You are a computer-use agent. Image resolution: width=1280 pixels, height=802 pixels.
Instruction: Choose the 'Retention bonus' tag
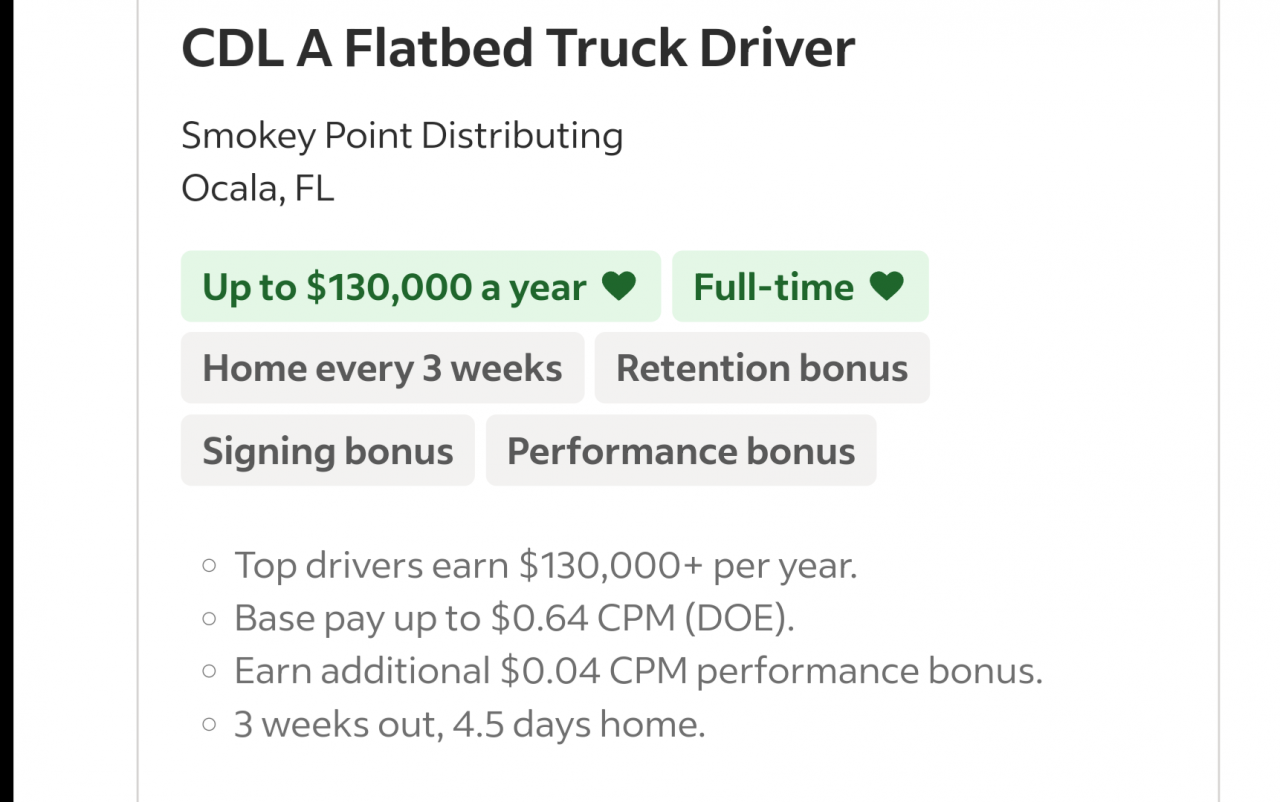click(762, 368)
